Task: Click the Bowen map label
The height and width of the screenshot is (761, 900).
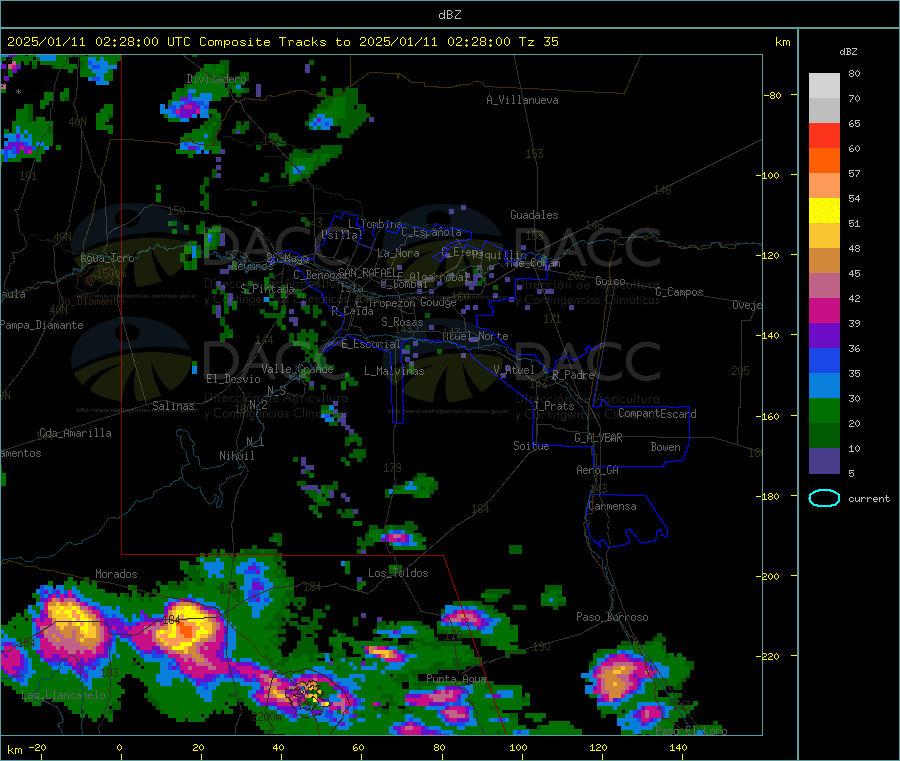Action: tap(665, 446)
